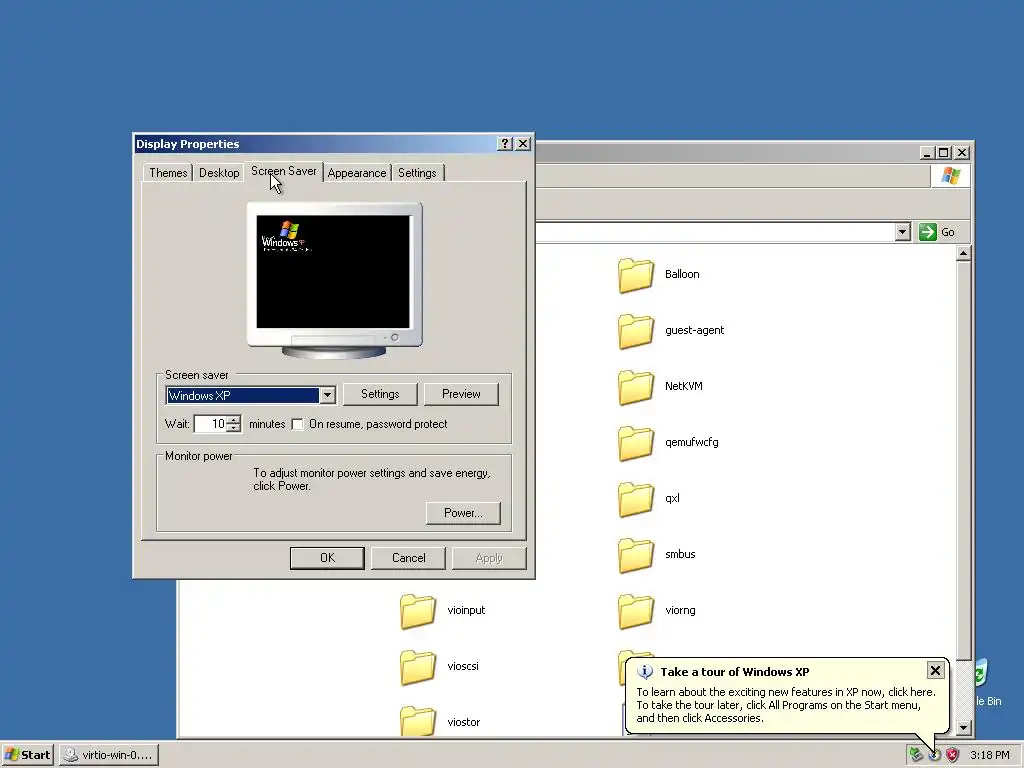Switch to the Appearance tab
Viewport: 1024px width, 768px height.
click(357, 173)
